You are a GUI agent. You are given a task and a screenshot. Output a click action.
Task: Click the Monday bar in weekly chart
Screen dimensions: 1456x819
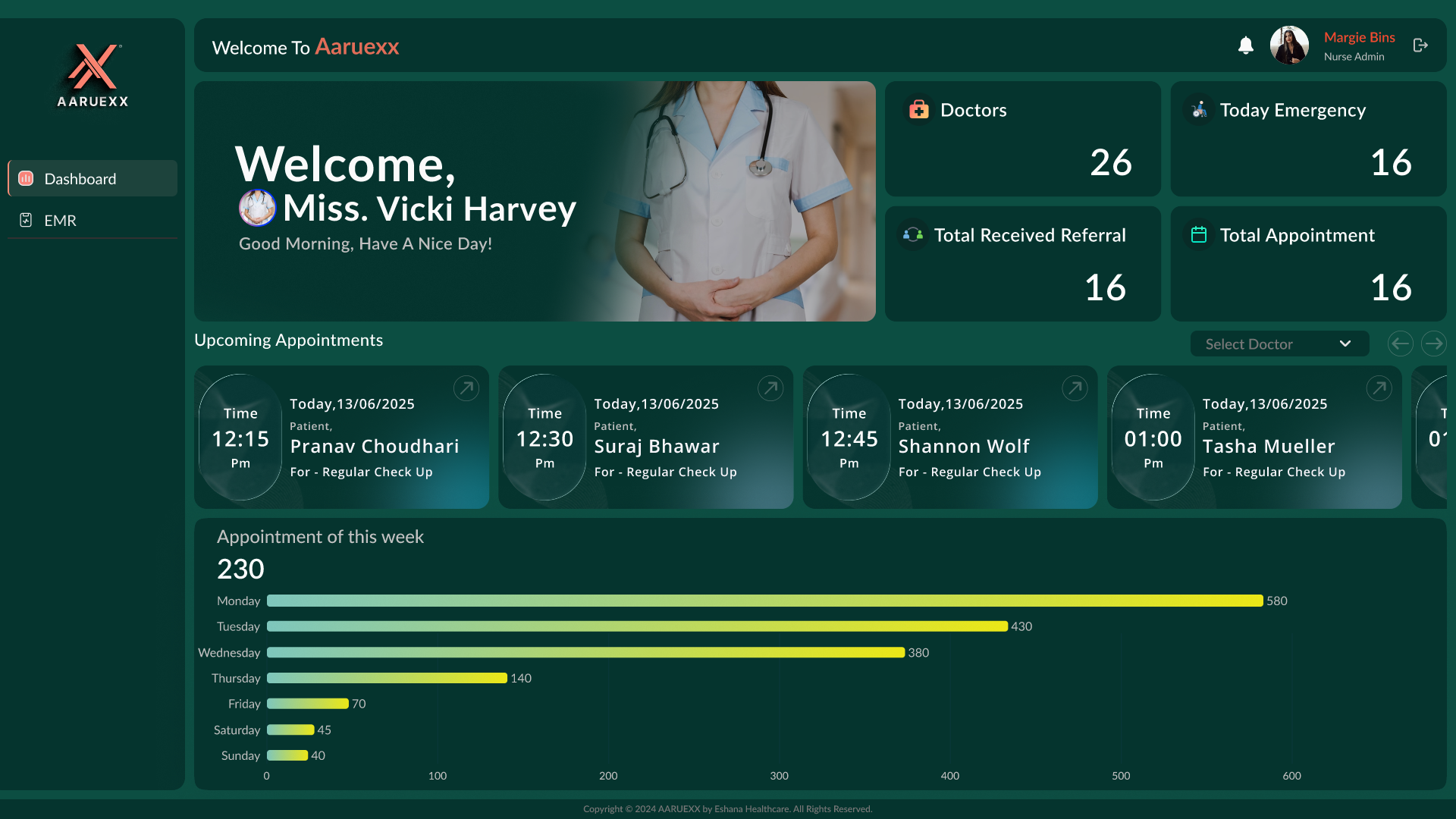click(x=764, y=601)
